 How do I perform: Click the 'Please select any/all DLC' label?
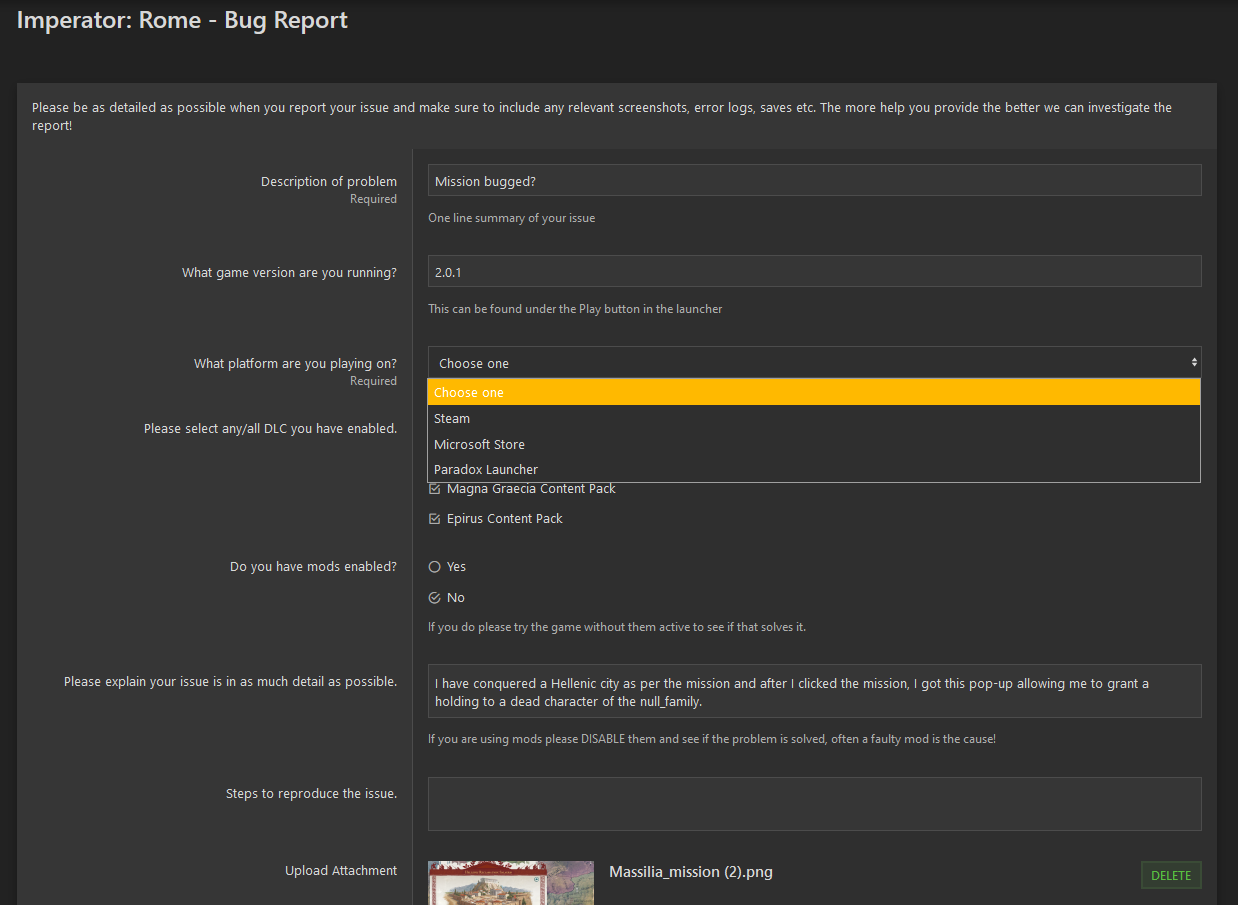[x=270, y=428]
